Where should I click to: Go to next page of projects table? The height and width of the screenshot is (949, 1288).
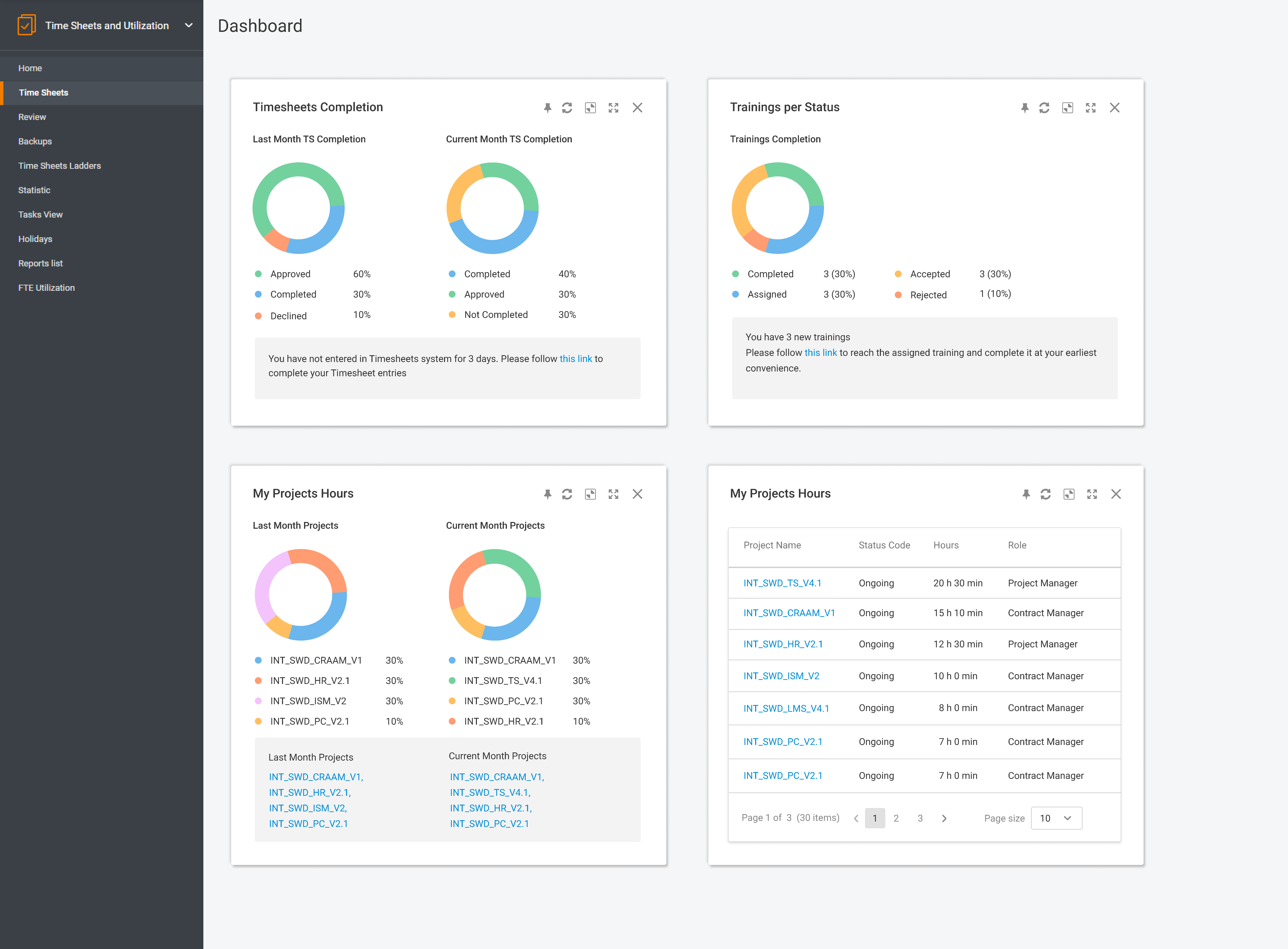point(944,818)
